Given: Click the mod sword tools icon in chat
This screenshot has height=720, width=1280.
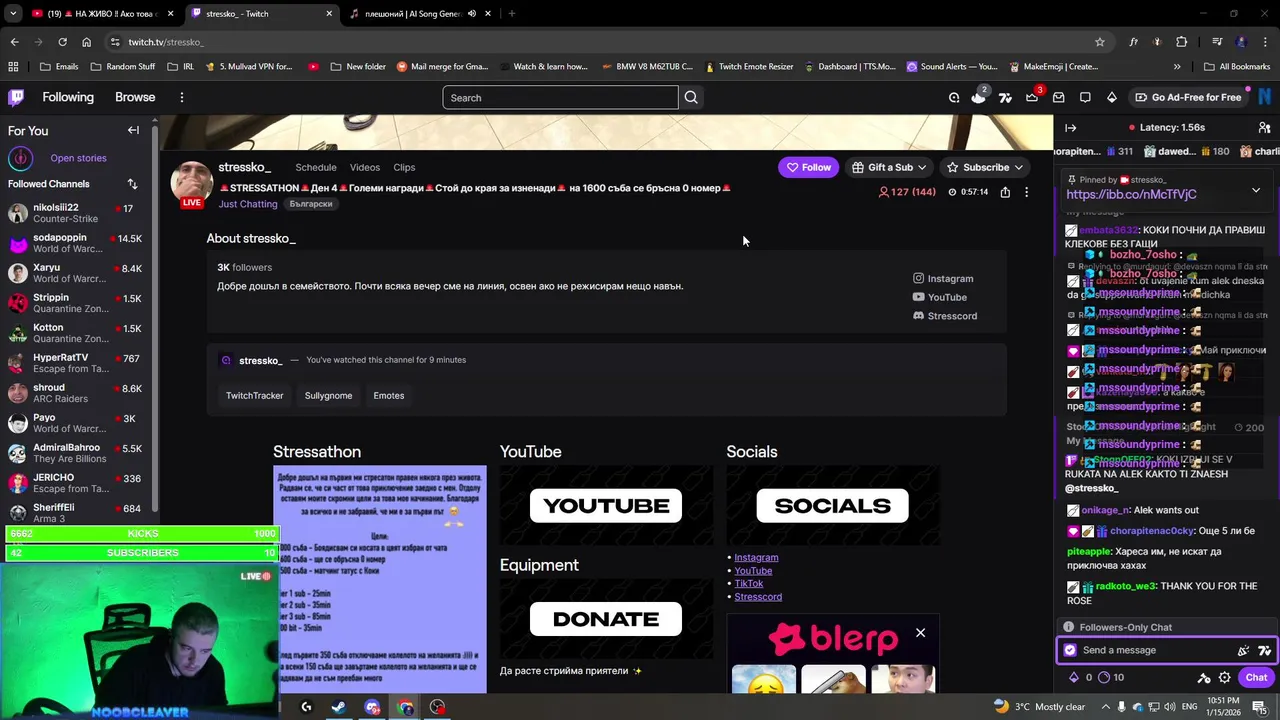Looking at the screenshot, I should tap(1204, 677).
